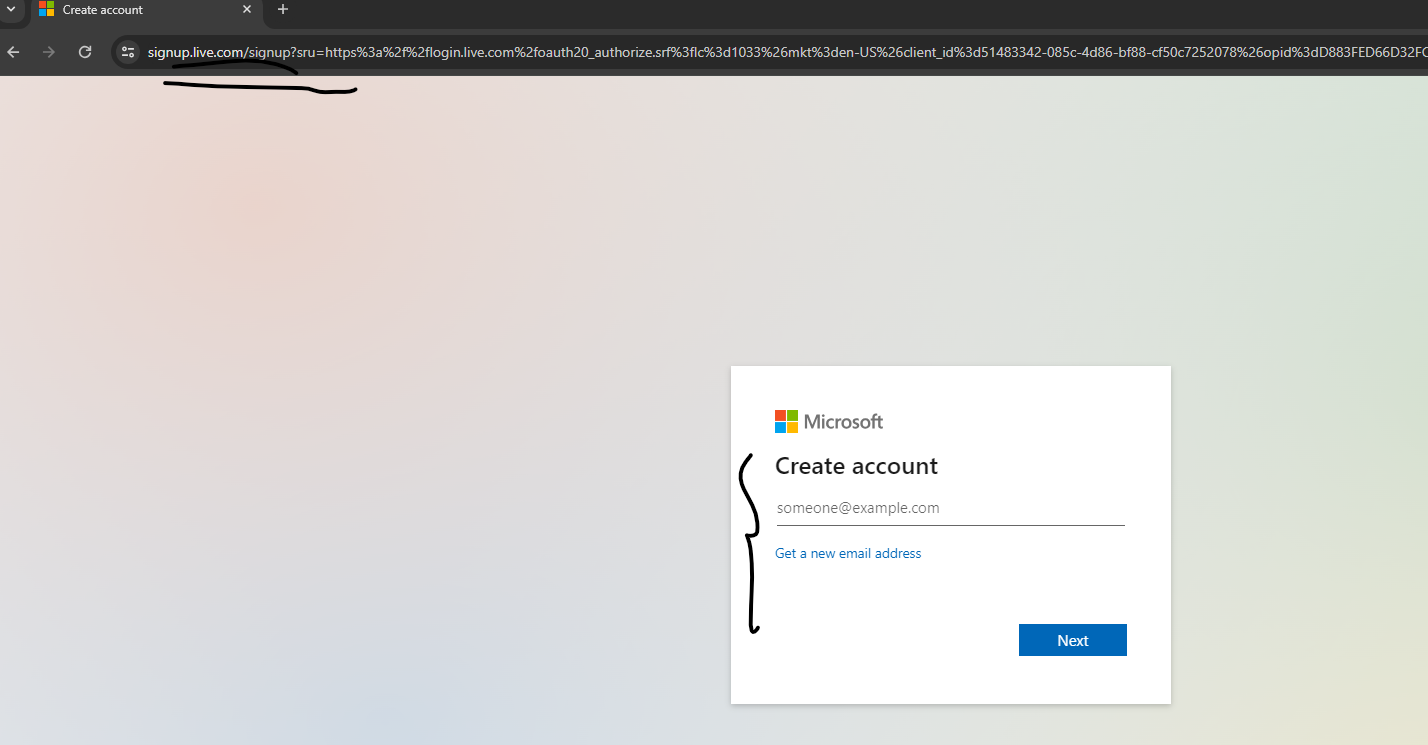
Task: Click the grayed forward navigation arrow
Action: point(49,52)
